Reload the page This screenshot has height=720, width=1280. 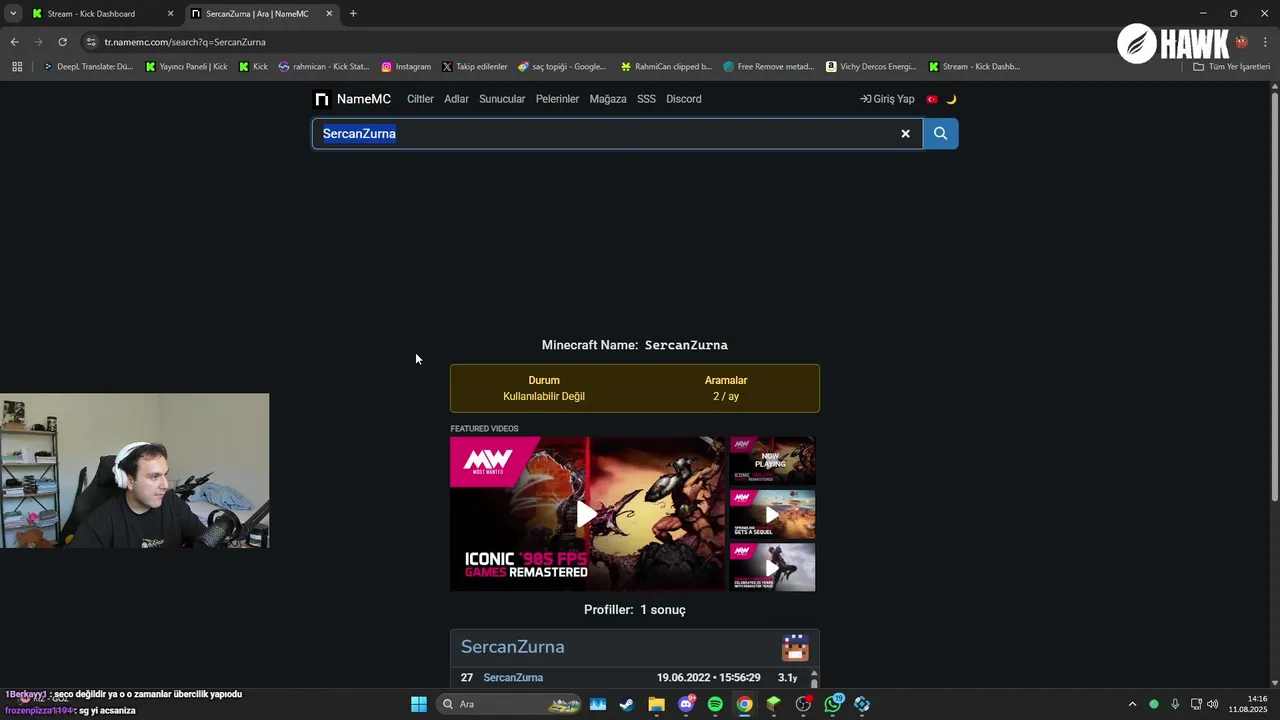[62, 42]
